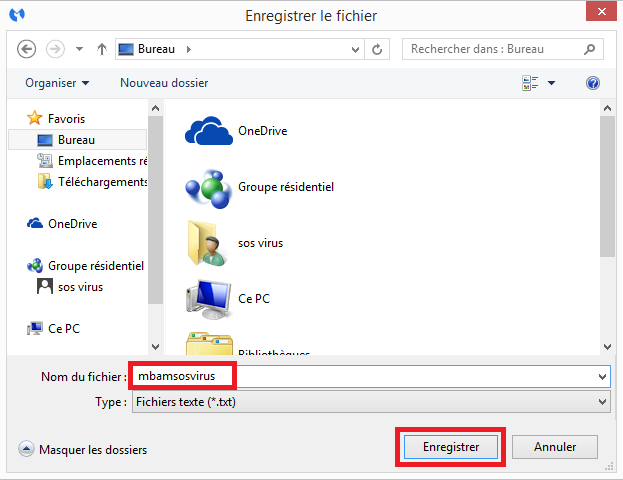Viewport: 623px width, 480px height.
Task: Open the Groupe résidentiel icon in file list
Action: (x=208, y=187)
